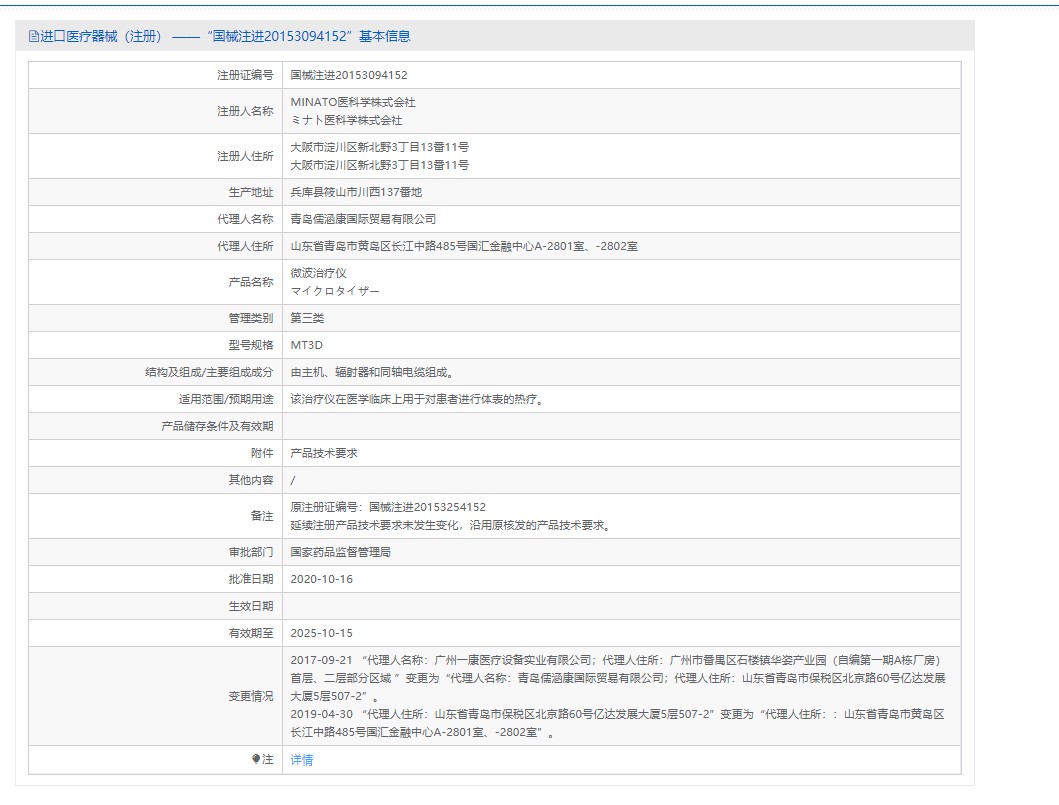Click the 产品名称 label

[251, 282]
